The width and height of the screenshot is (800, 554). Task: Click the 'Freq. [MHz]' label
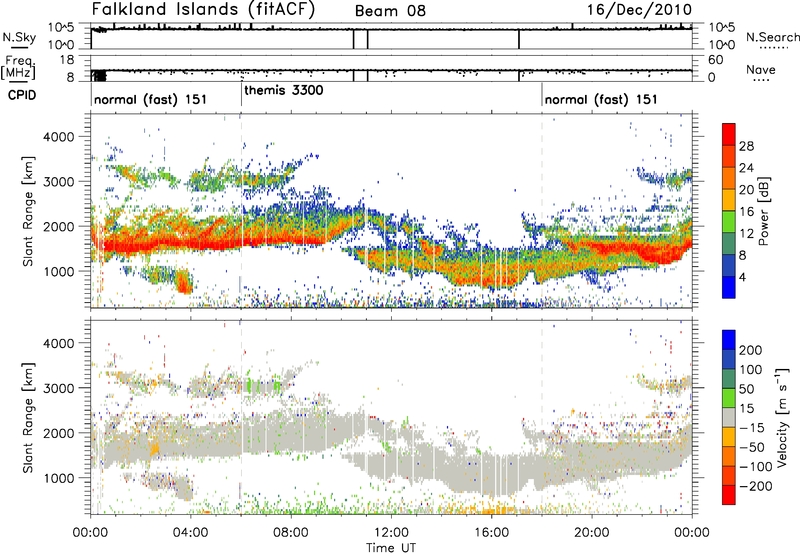(19, 68)
